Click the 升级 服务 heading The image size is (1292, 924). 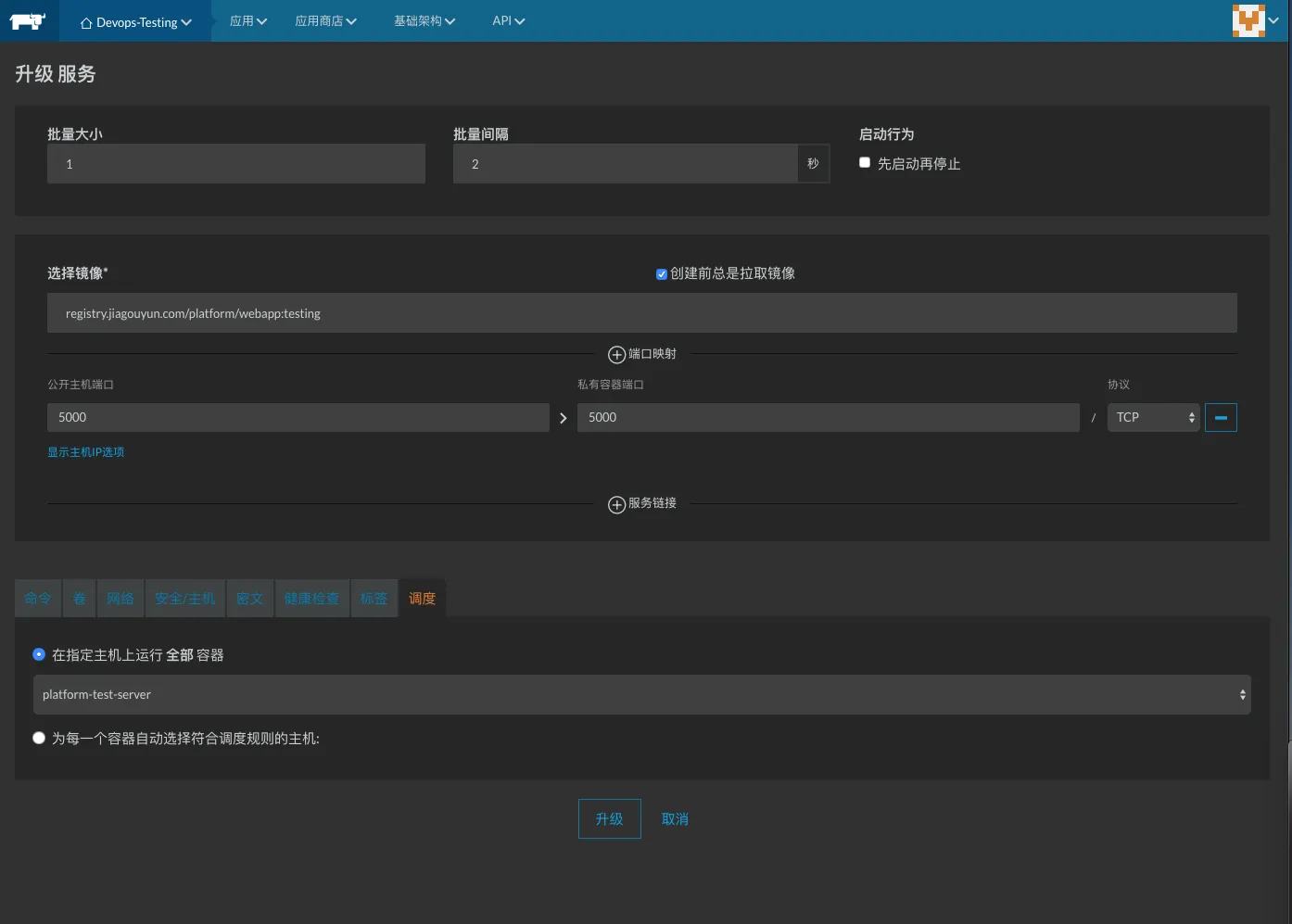[56, 74]
